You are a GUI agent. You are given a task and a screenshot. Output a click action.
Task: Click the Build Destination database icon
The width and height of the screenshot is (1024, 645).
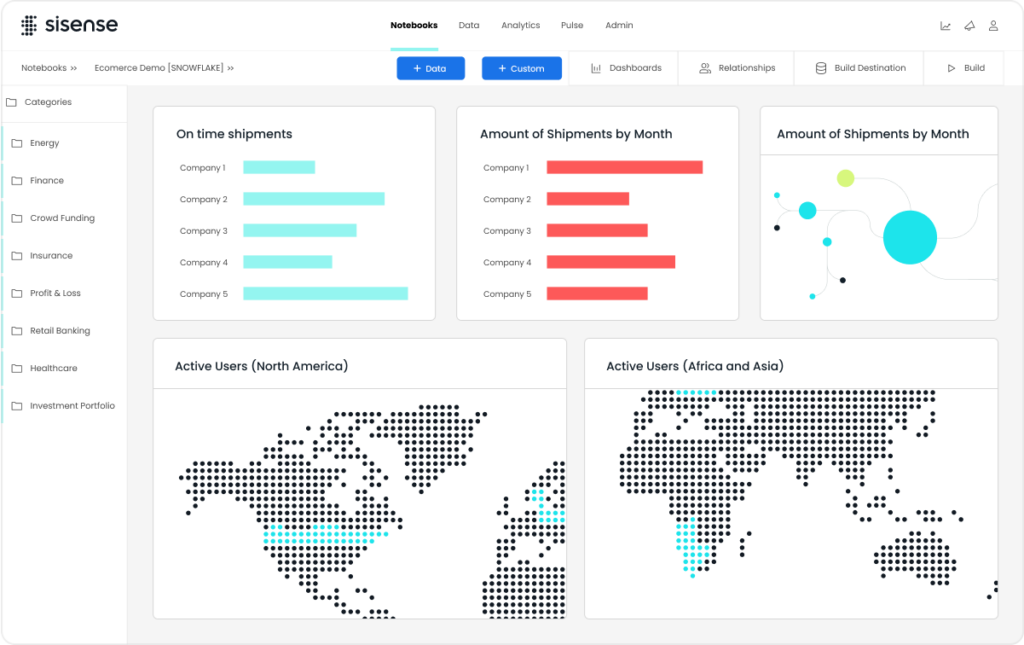point(821,67)
